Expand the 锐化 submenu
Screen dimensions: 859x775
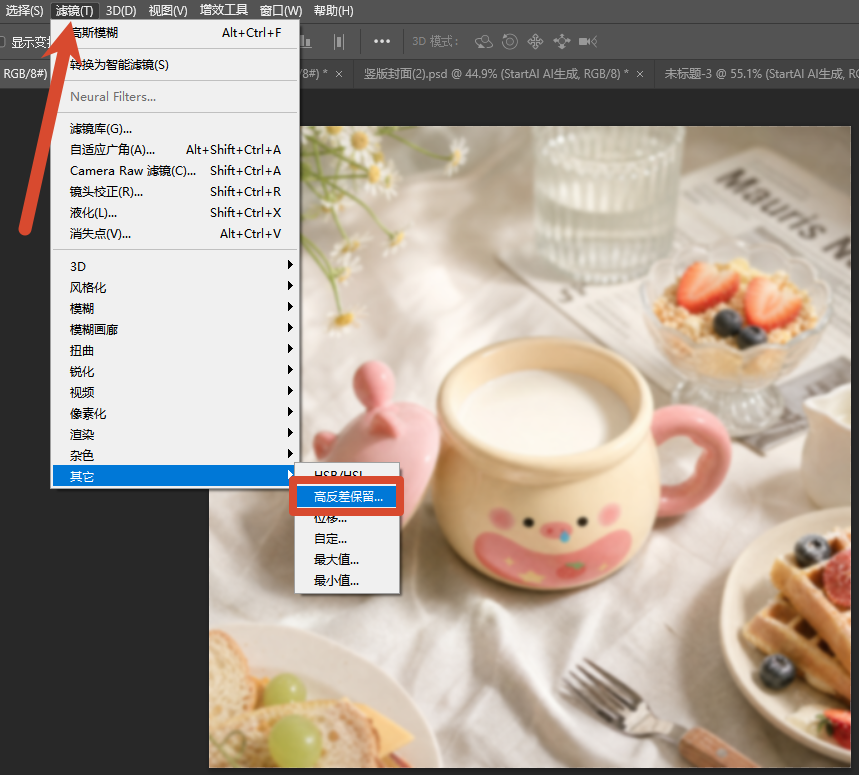176,371
